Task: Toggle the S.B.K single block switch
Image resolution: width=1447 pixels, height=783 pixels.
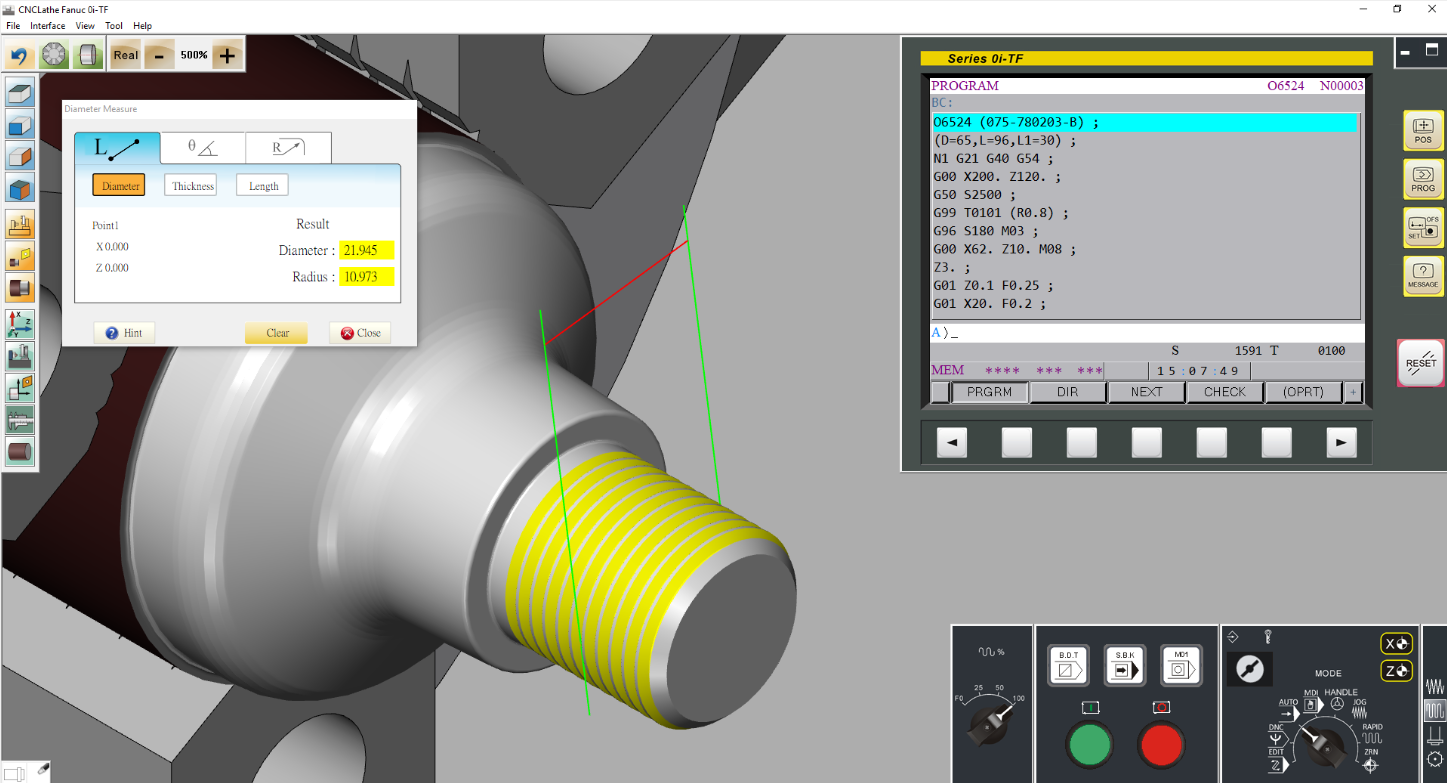Action: 1124,666
